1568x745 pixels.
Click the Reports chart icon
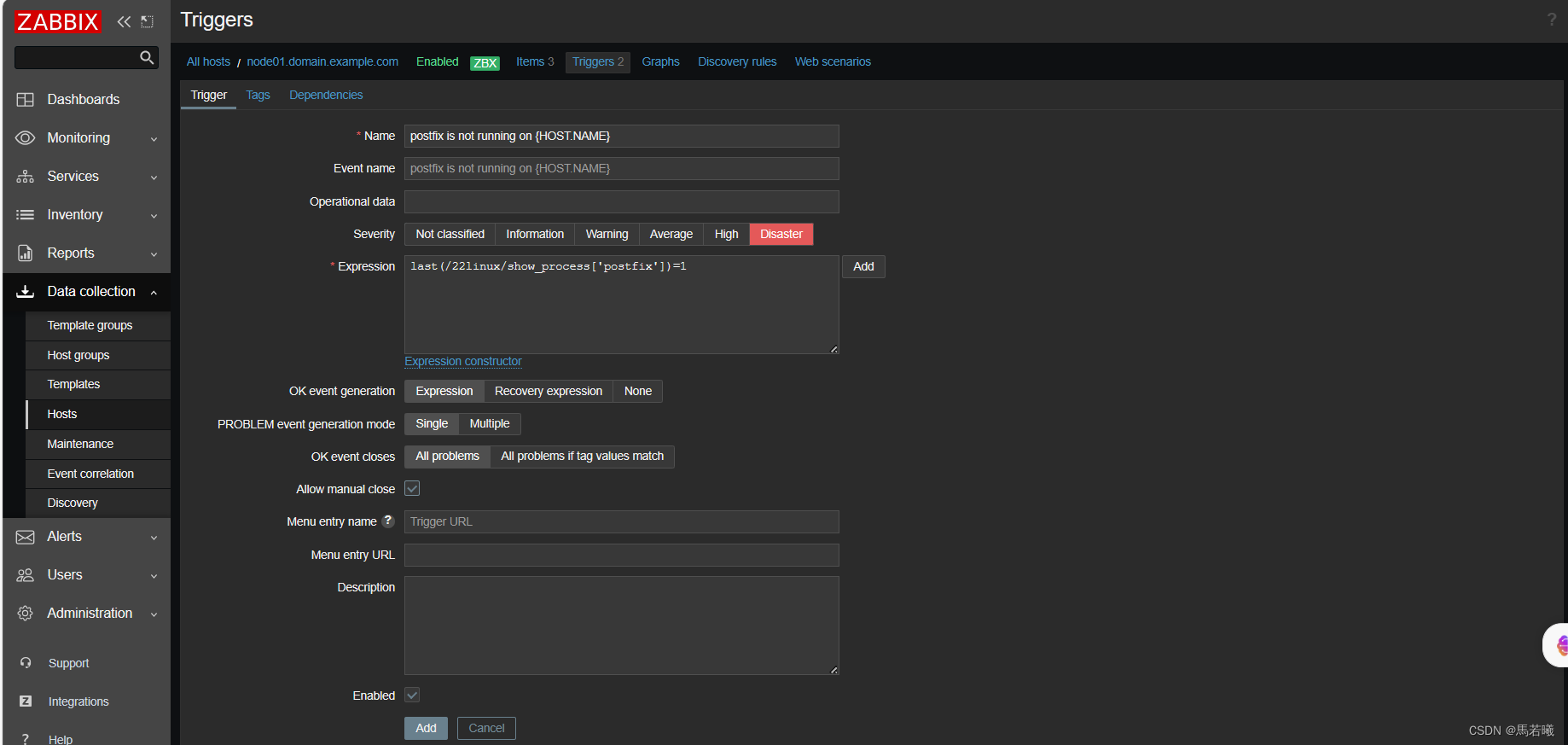(26, 253)
